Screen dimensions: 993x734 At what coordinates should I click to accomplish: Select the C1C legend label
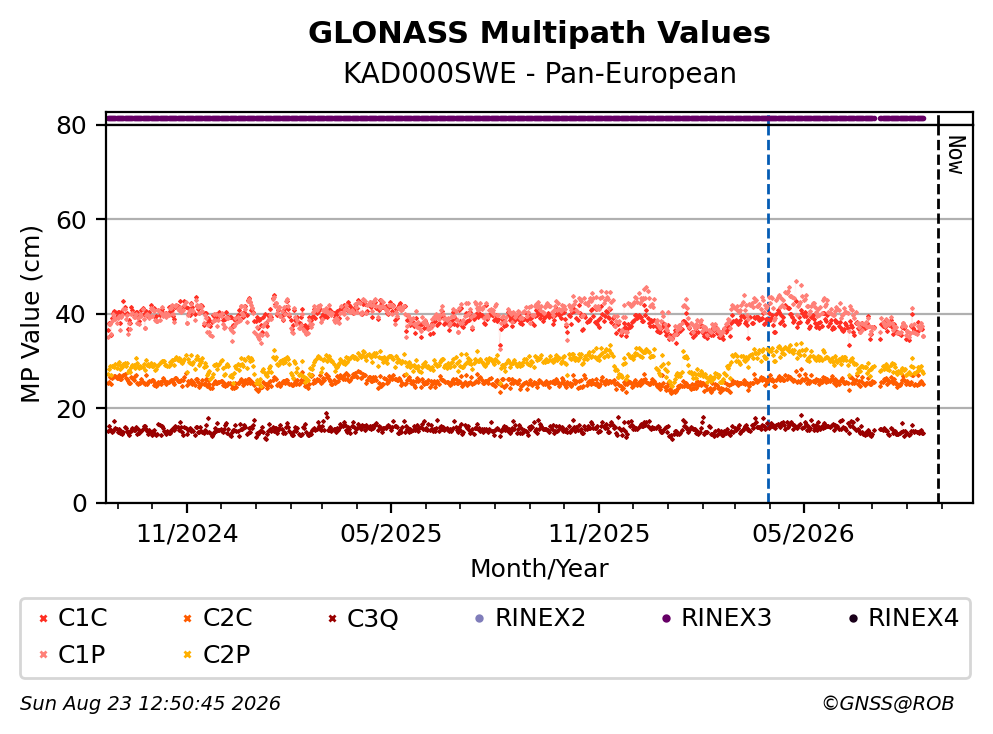pos(83,618)
